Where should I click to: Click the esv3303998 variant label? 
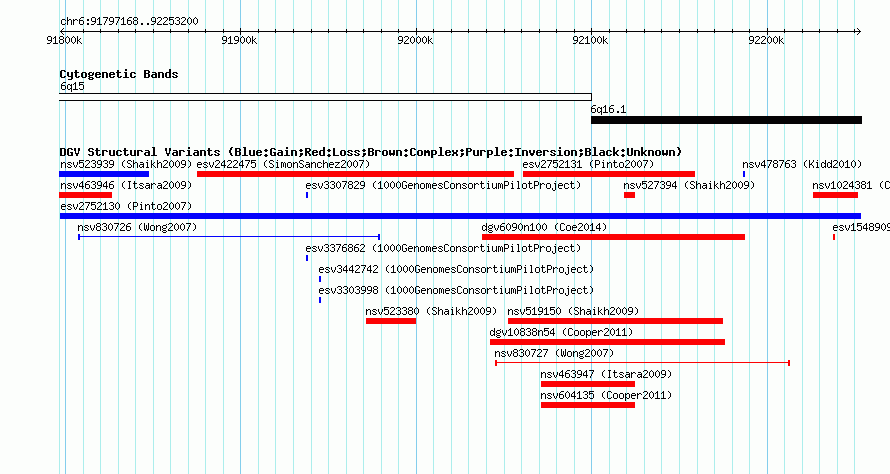point(456,290)
